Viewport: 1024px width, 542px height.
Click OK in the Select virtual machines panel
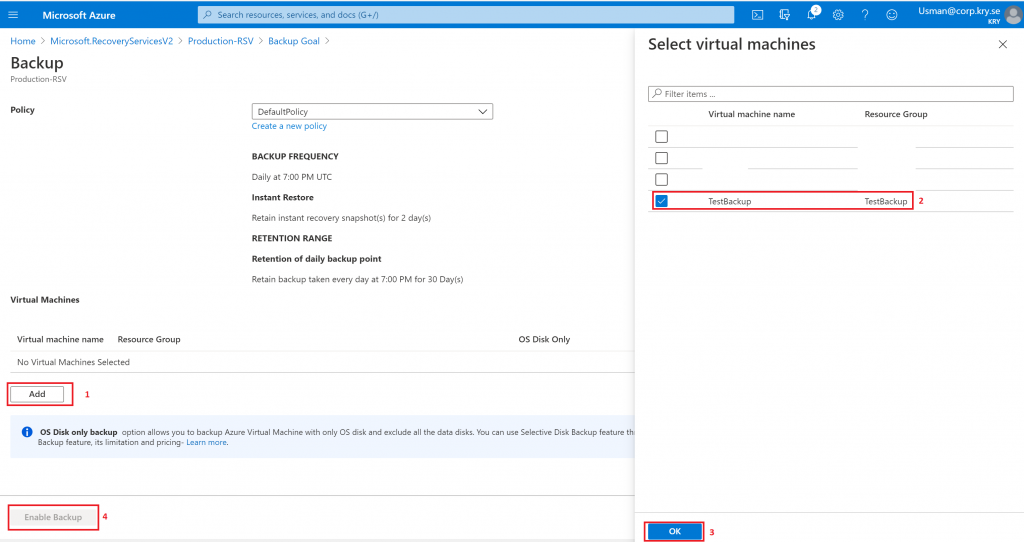click(x=675, y=532)
